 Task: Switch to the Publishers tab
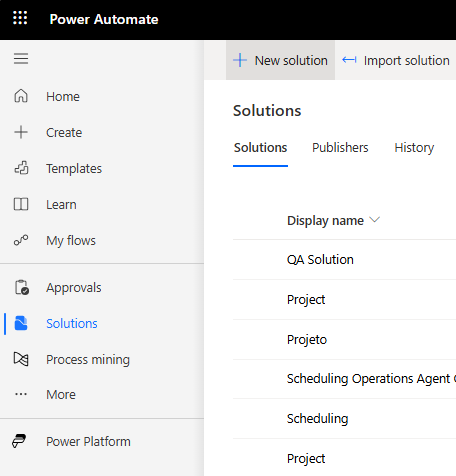pos(340,147)
